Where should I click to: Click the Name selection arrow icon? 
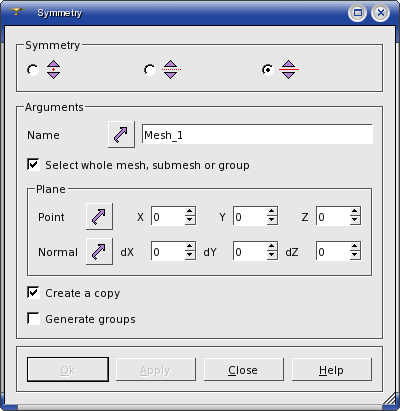click(121, 134)
